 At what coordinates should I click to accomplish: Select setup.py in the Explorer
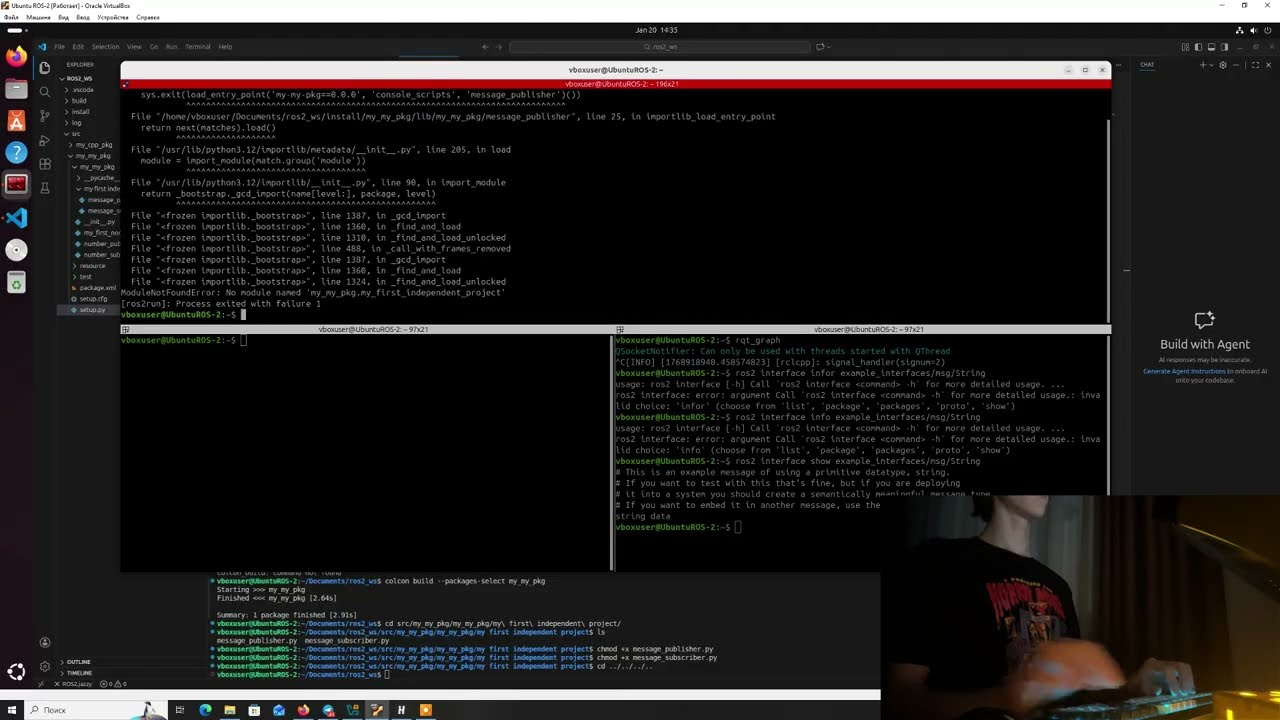coord(92,310)
